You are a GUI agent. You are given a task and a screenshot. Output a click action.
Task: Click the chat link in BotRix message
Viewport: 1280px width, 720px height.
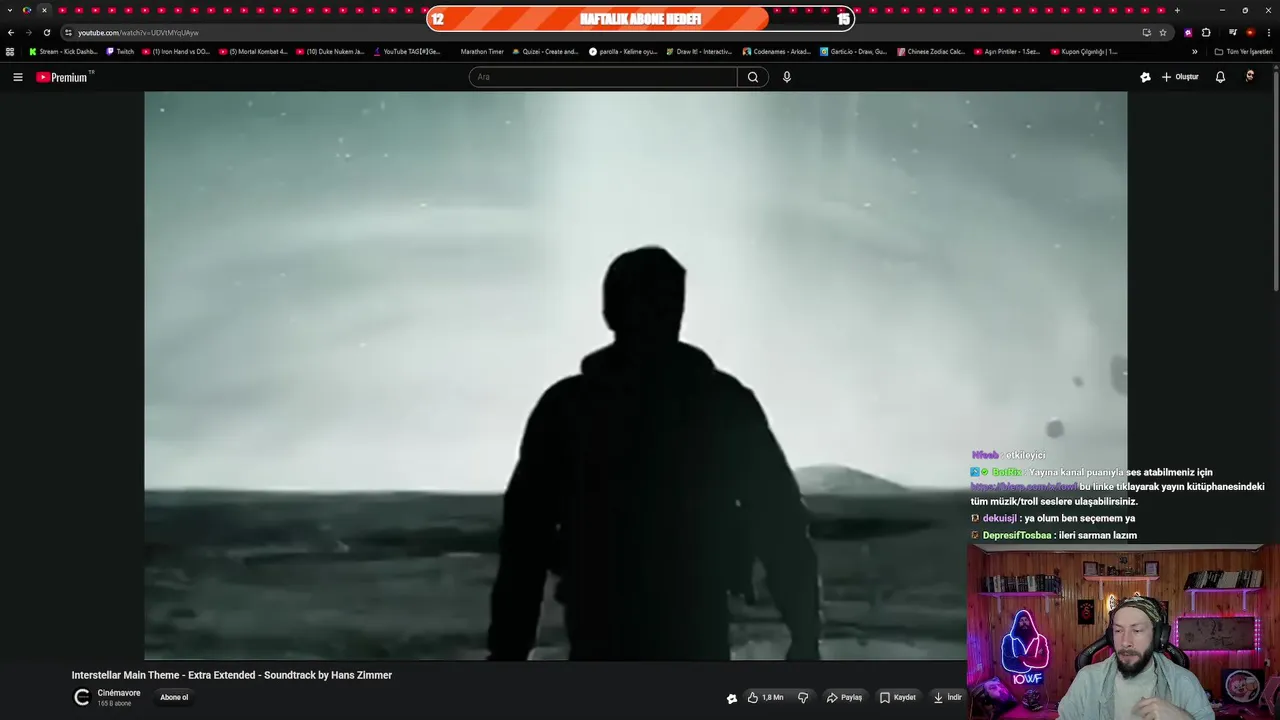coord(1023,487)
